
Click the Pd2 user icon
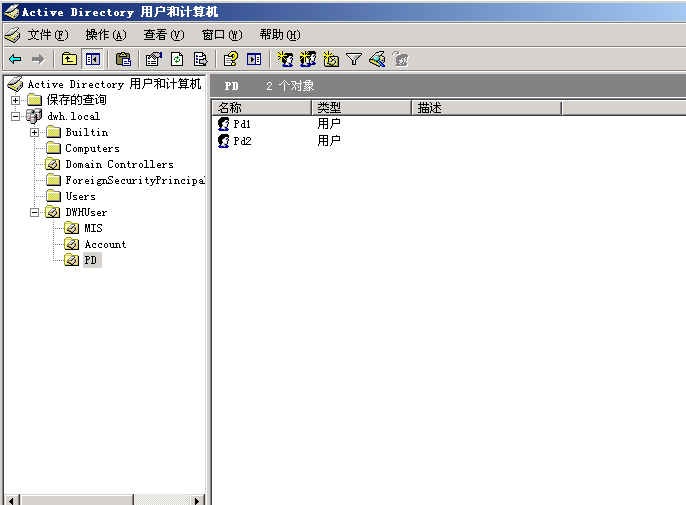[224, 141]
